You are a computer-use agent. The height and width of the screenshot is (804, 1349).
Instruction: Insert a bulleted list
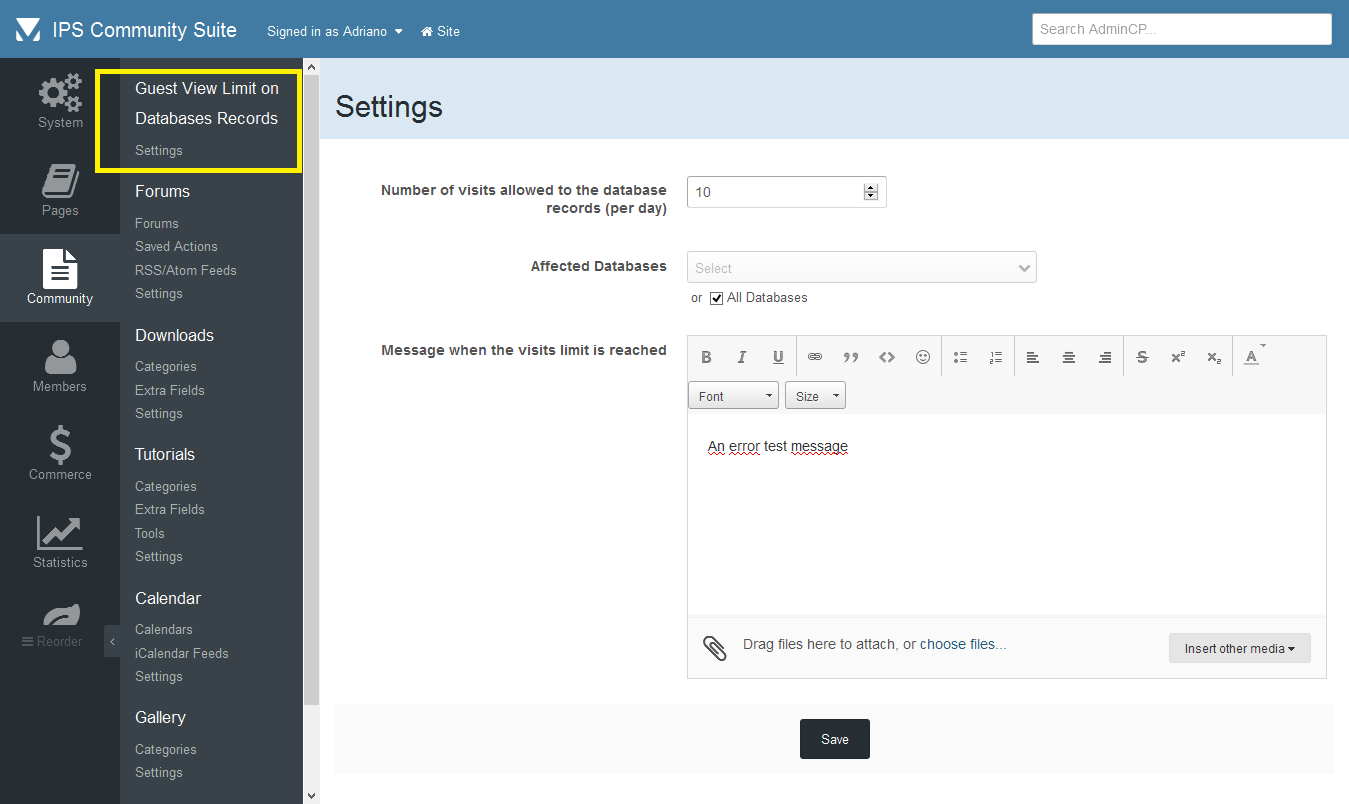(960, 357)
